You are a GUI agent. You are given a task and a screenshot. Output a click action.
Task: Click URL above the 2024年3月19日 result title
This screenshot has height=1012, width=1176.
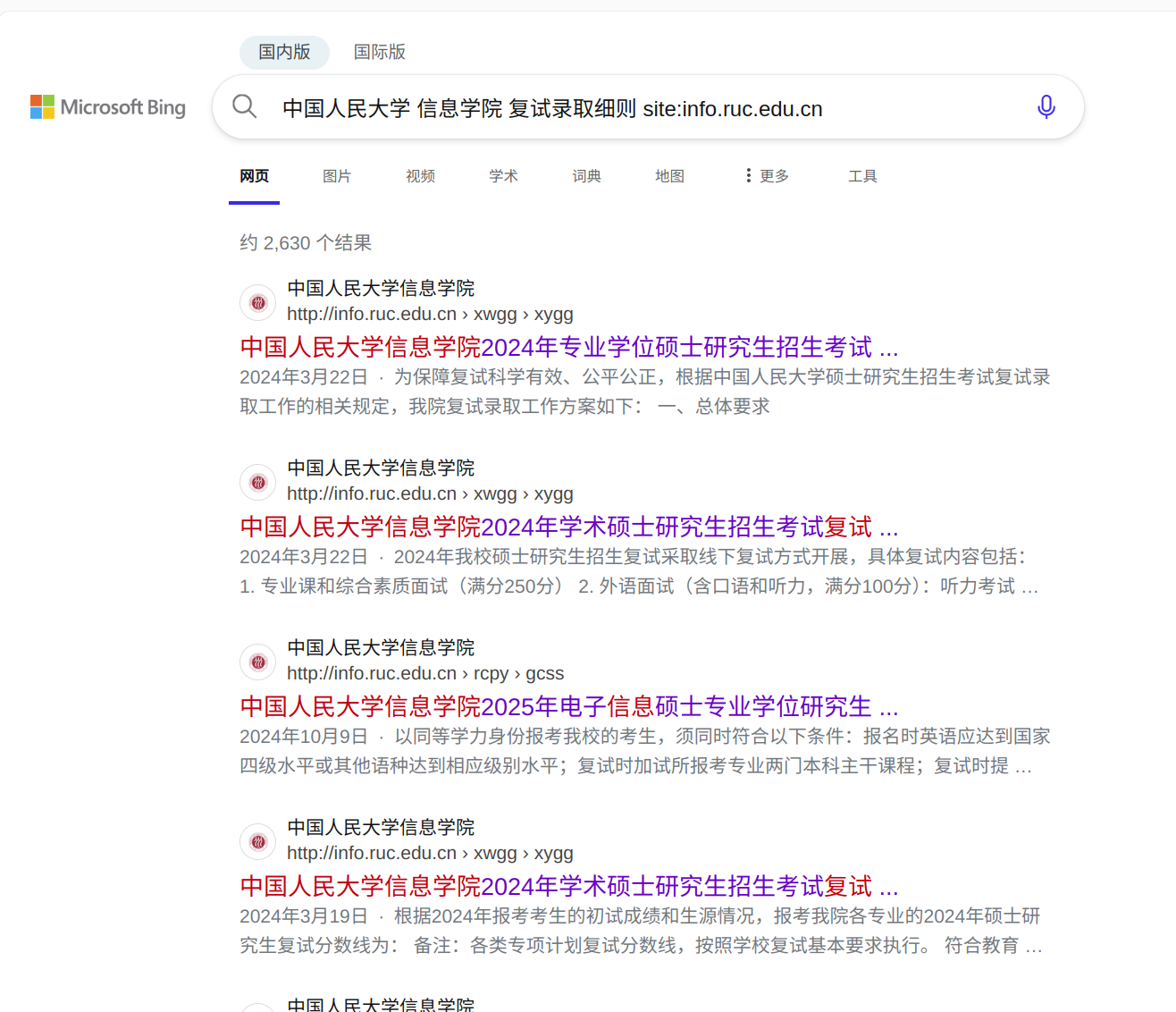pyautogui.click(x=430, y=853)
